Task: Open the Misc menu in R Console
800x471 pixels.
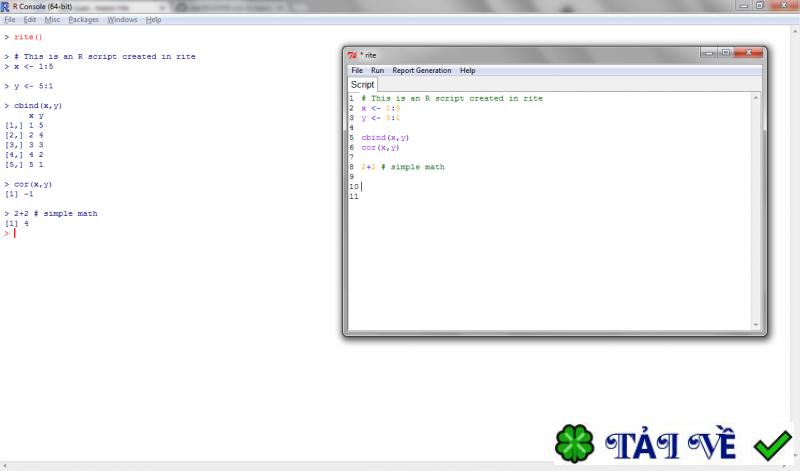Action: [x=52, y=19]
